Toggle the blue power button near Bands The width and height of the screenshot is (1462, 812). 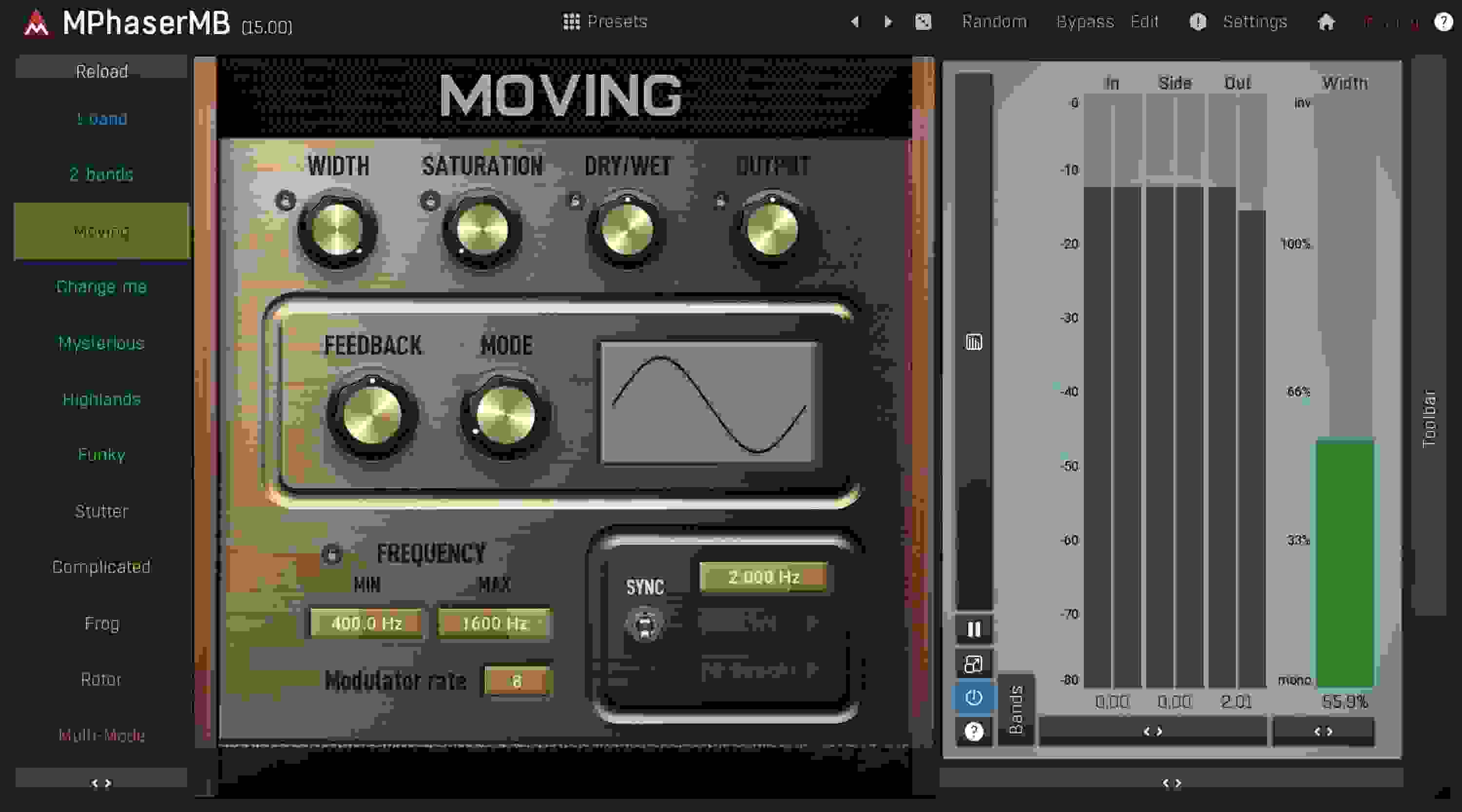click(x=974, y=698)
